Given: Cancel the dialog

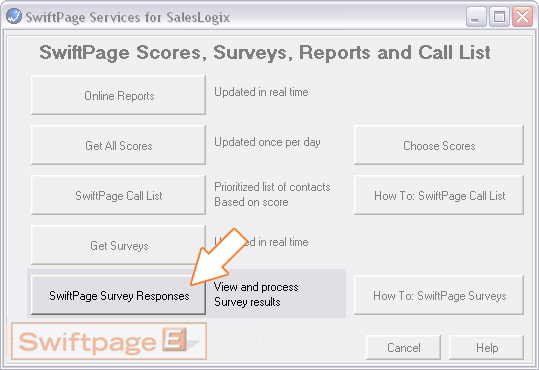Looking at the screenshot, I should 404,347.
